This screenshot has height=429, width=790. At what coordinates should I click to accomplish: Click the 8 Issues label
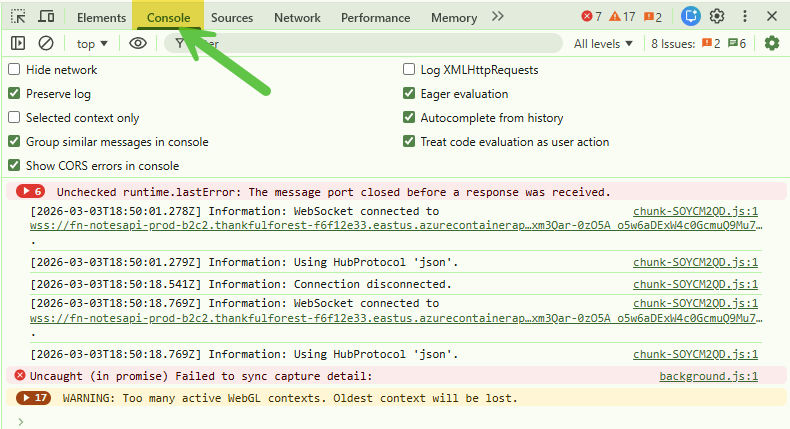673,44
